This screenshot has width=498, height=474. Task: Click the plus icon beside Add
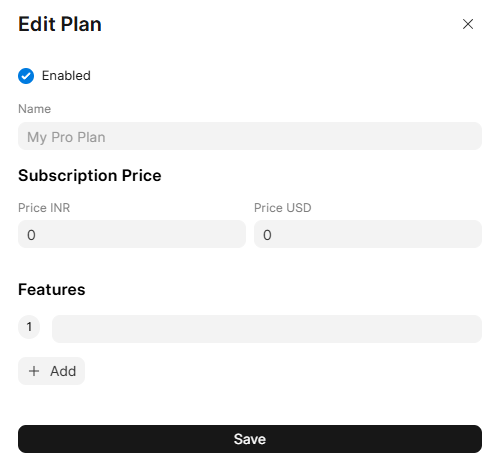pos(34,371)
